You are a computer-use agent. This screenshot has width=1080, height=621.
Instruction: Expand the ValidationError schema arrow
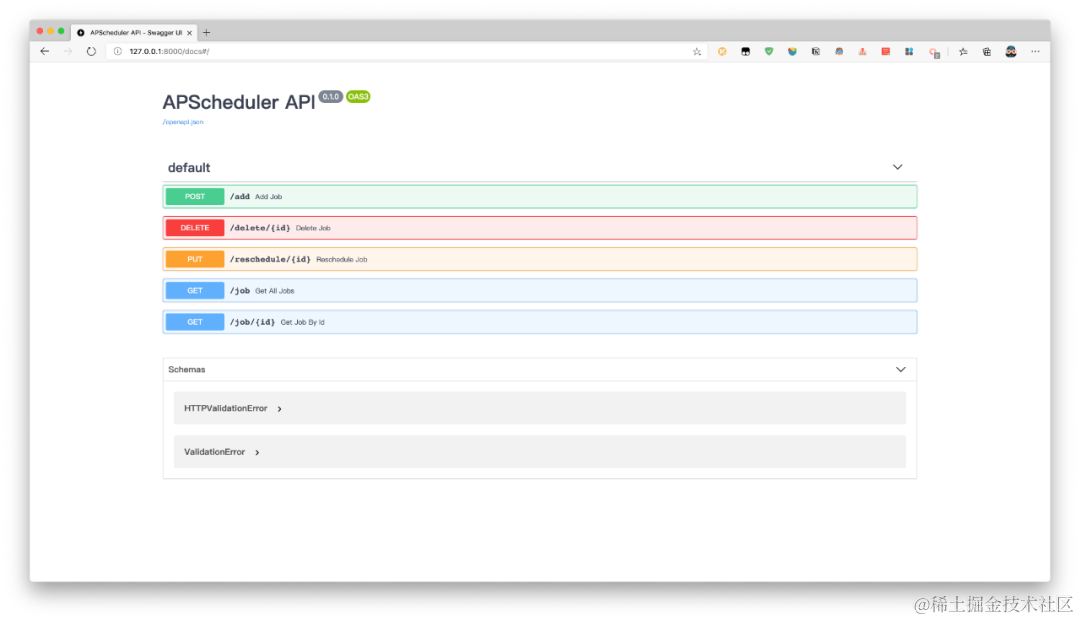coord(257,452)
